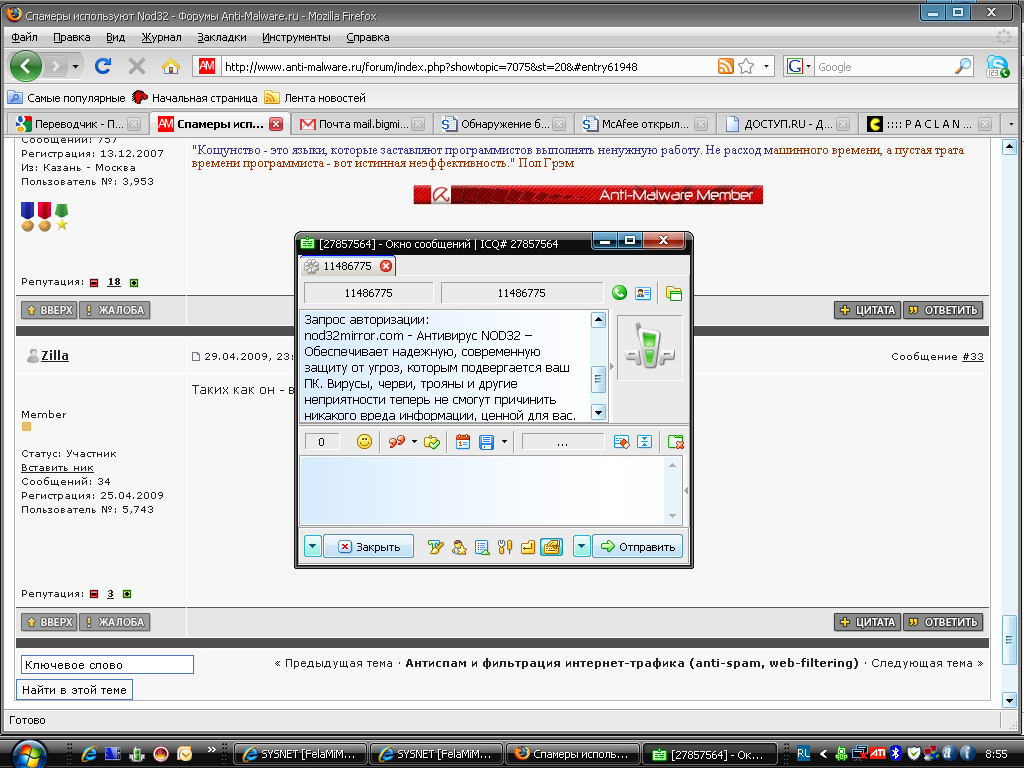Open the Инструменты menu
The width and height of the screenshot is (1024, 768).
(x=296, y=37)
